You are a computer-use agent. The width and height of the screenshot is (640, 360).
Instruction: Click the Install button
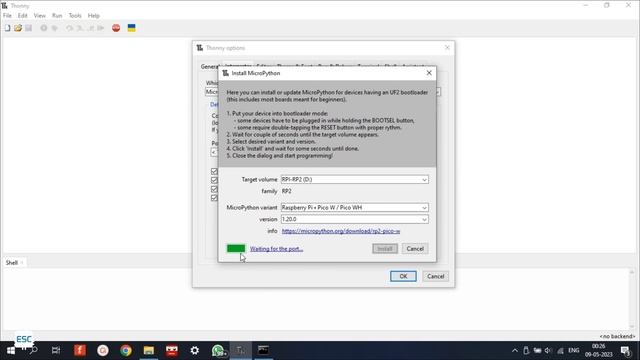pyautogui.click(x=384, y=249)
